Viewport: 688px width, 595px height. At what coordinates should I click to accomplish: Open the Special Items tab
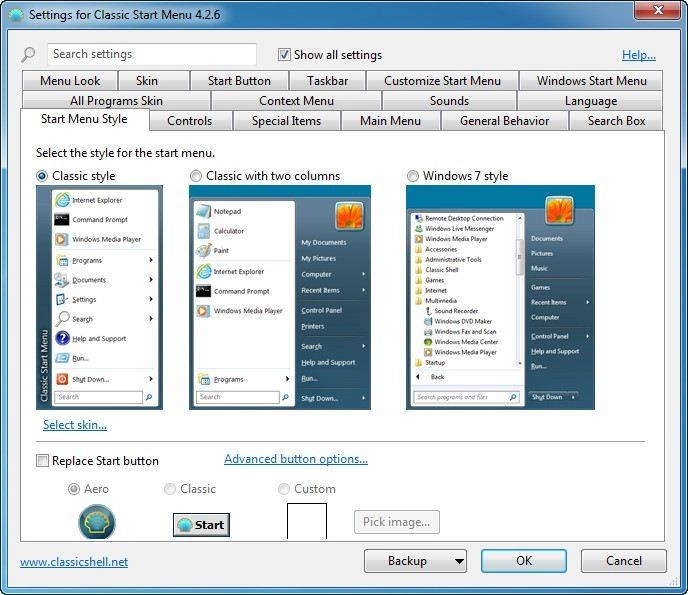(x=287, y=121)
